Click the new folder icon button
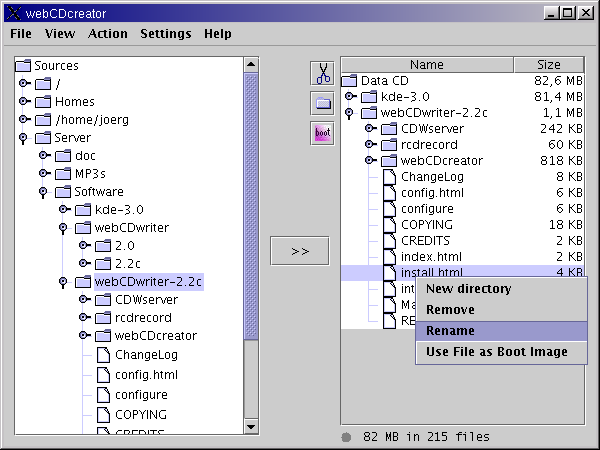 [323, 103]
